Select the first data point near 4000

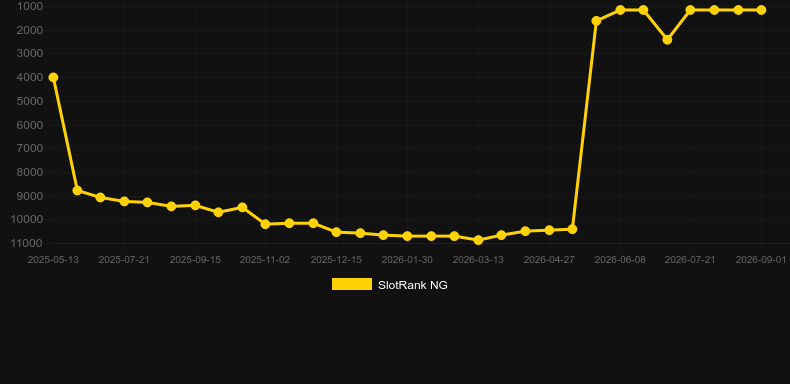coord(53,77)
